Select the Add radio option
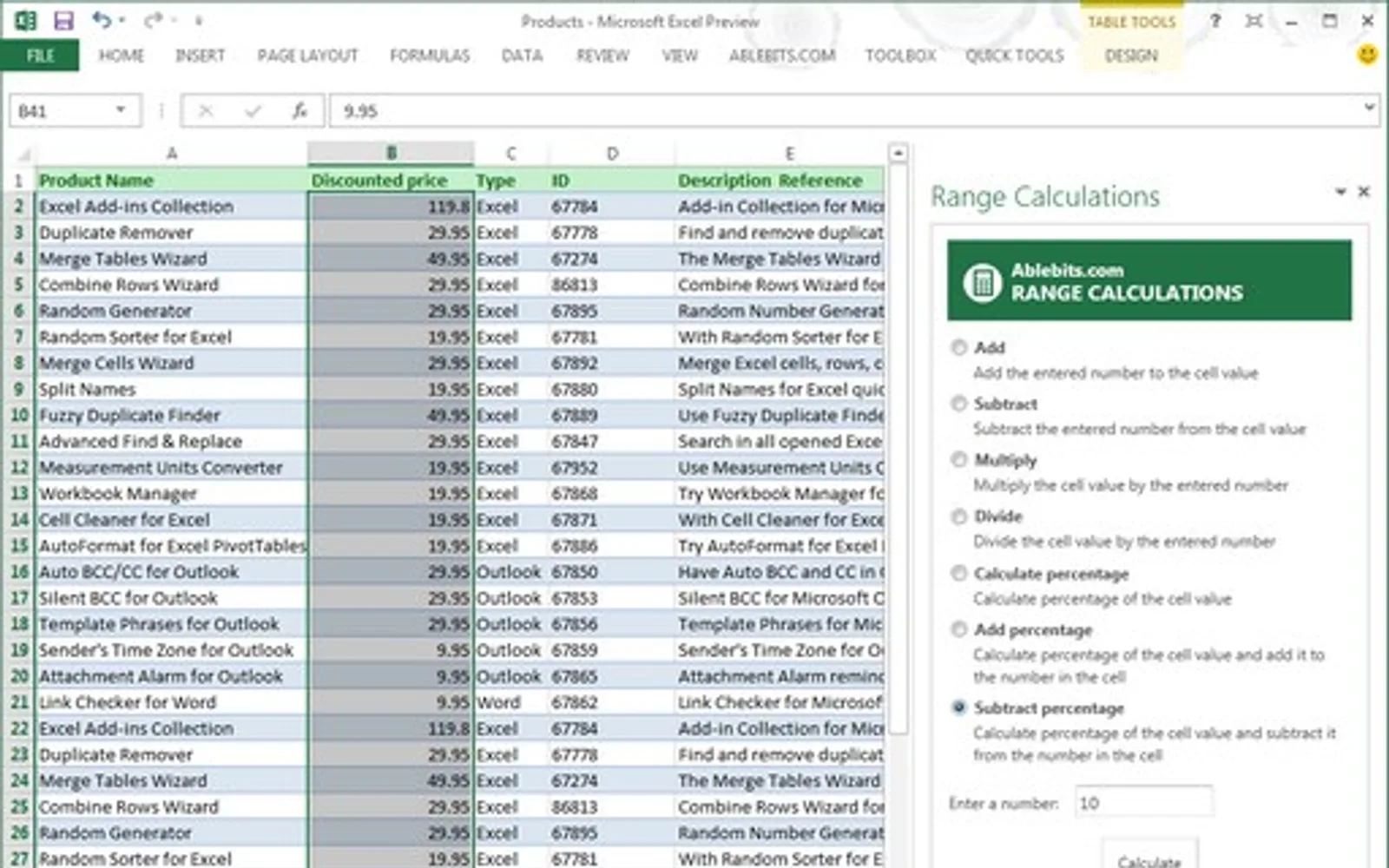Viewport: 1389px width, 868px height. (958, 347)
